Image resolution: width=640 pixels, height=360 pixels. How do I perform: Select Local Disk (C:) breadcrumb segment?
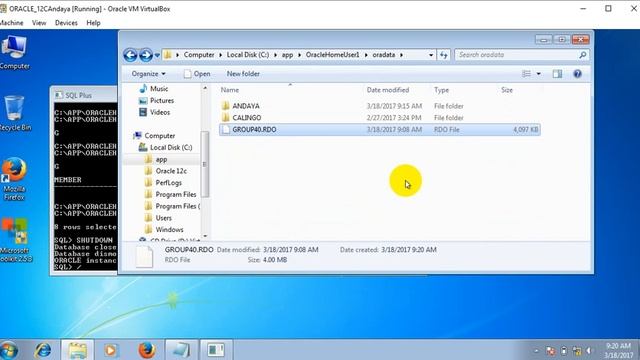(248, 55)
